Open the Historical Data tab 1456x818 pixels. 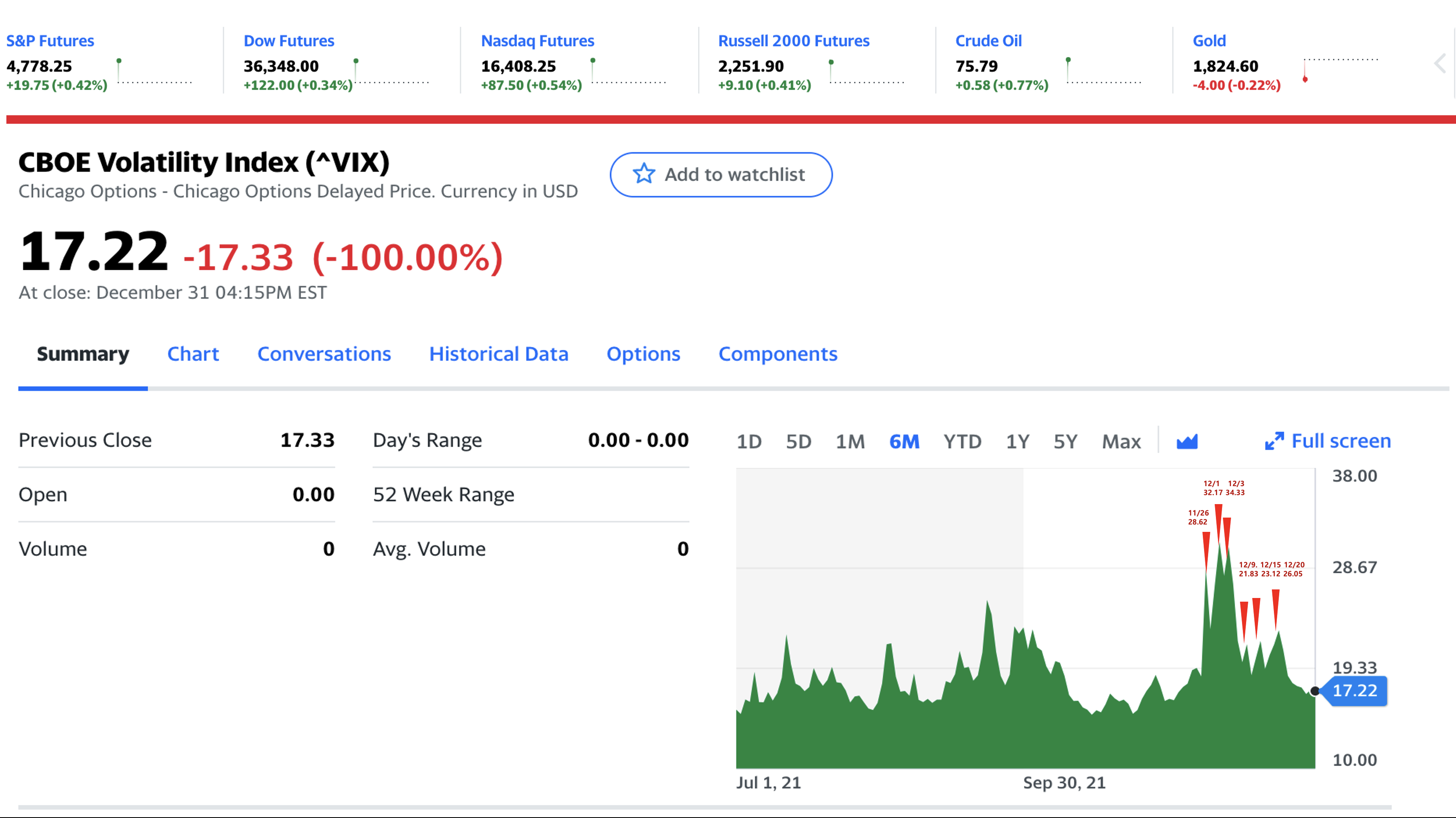pos(498,354)
